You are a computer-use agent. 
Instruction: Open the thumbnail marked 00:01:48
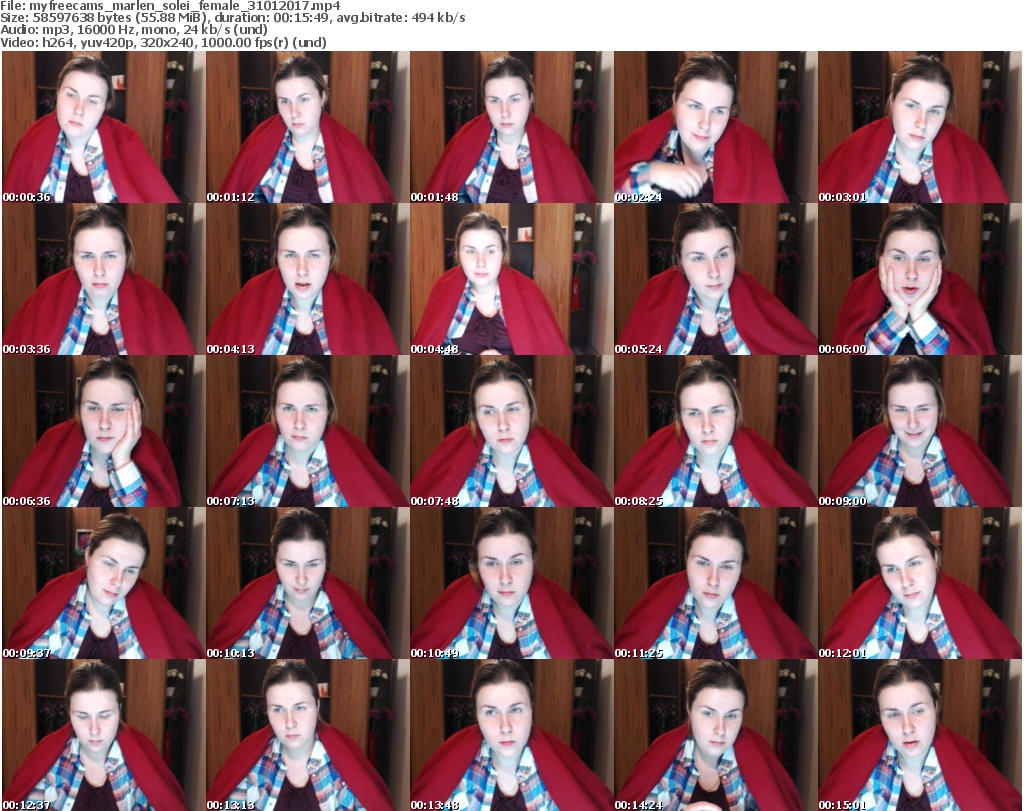click(x=511, y=128)
